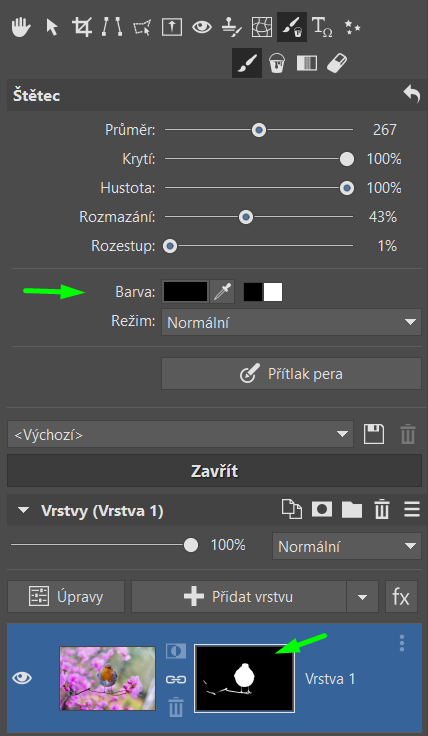Reset brush settings with undo arrow
This screenshot has width=428, height=736.
coord(412,95)
